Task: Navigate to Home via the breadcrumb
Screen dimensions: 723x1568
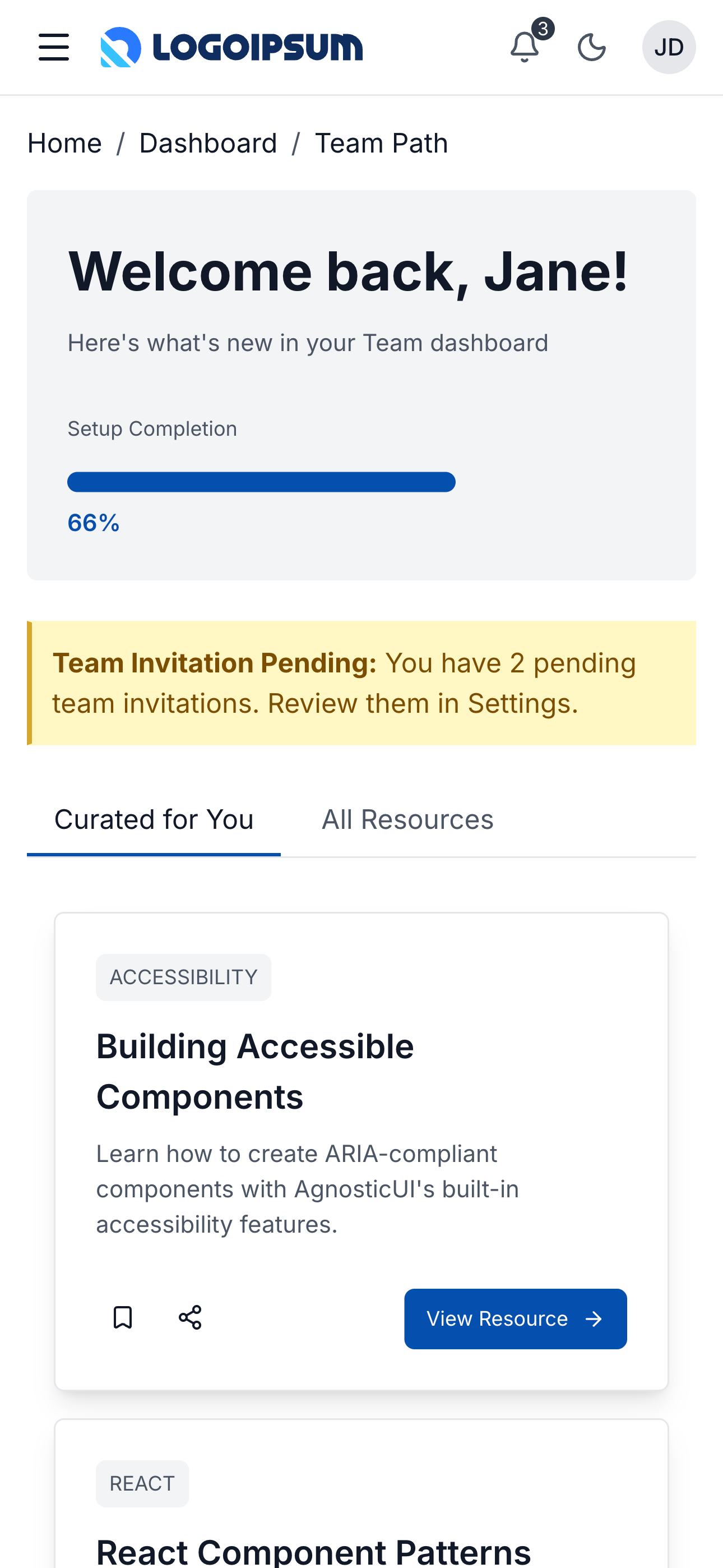Action: [64, 142]
